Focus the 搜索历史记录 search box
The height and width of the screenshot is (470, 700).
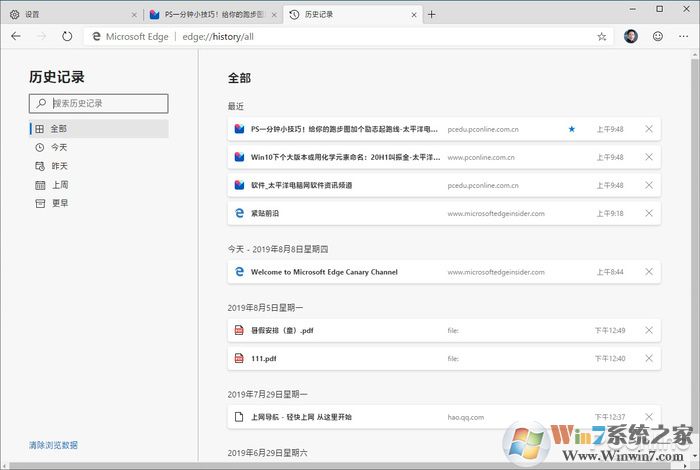click(99, 103)
